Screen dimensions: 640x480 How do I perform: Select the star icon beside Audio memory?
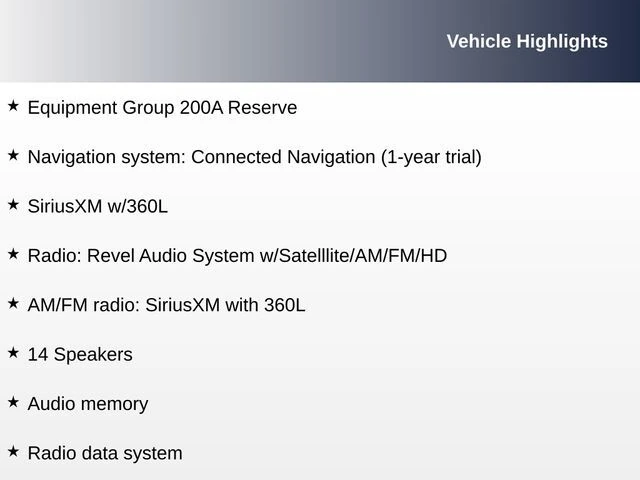[x=13, y=402]
